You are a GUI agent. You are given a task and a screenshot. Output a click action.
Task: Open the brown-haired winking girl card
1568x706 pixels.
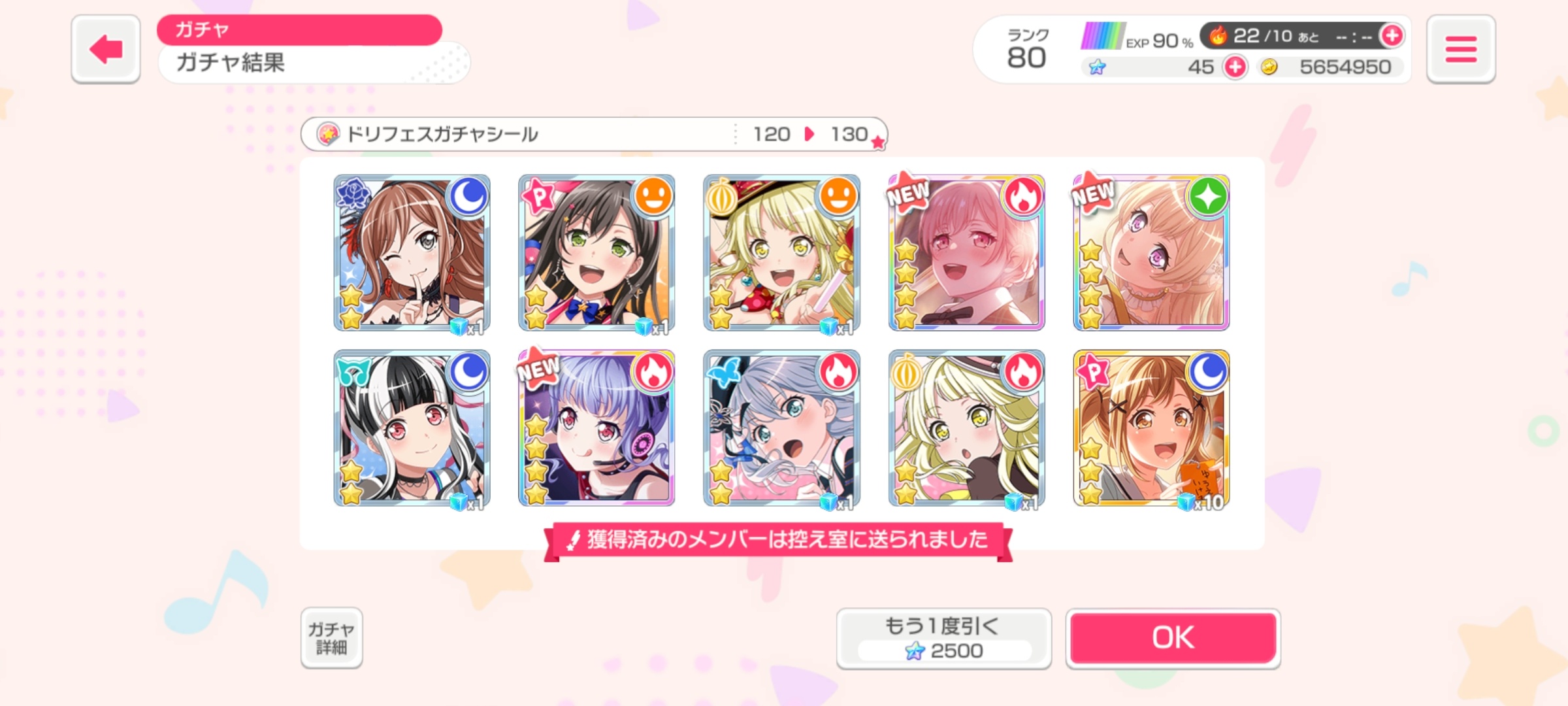click(x=412, y=252)
